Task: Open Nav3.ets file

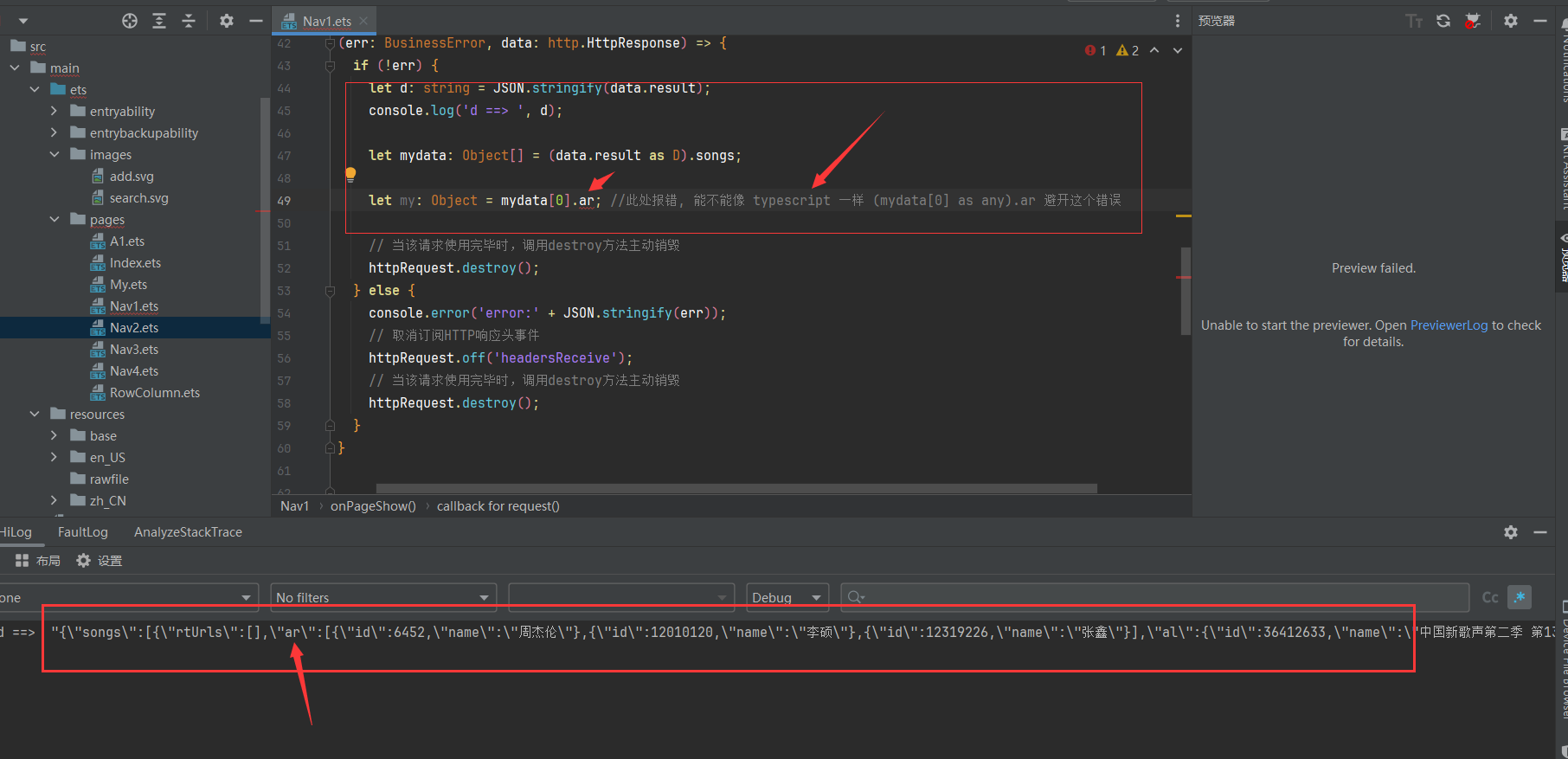Action: coord(133,349)
